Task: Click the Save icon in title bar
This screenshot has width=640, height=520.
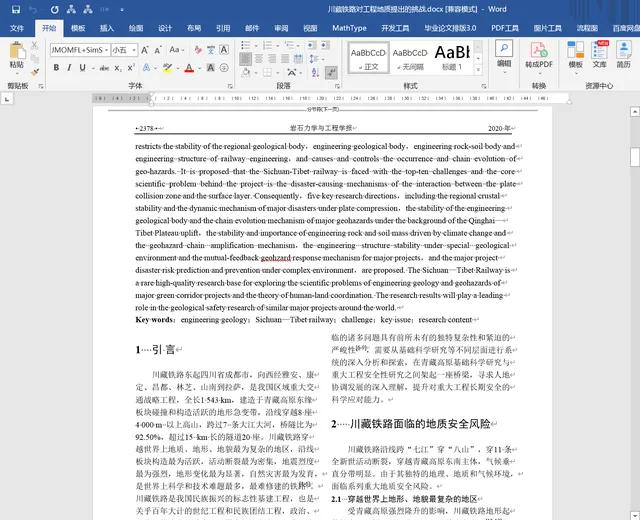Action: [16, 9]
